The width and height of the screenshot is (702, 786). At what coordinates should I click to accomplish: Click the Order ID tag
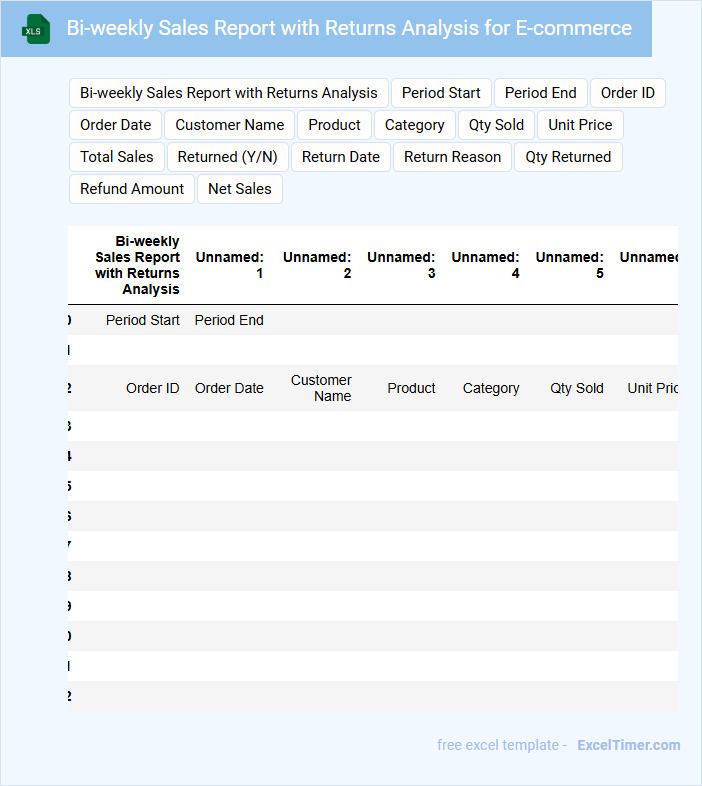[x=627, y=93]
